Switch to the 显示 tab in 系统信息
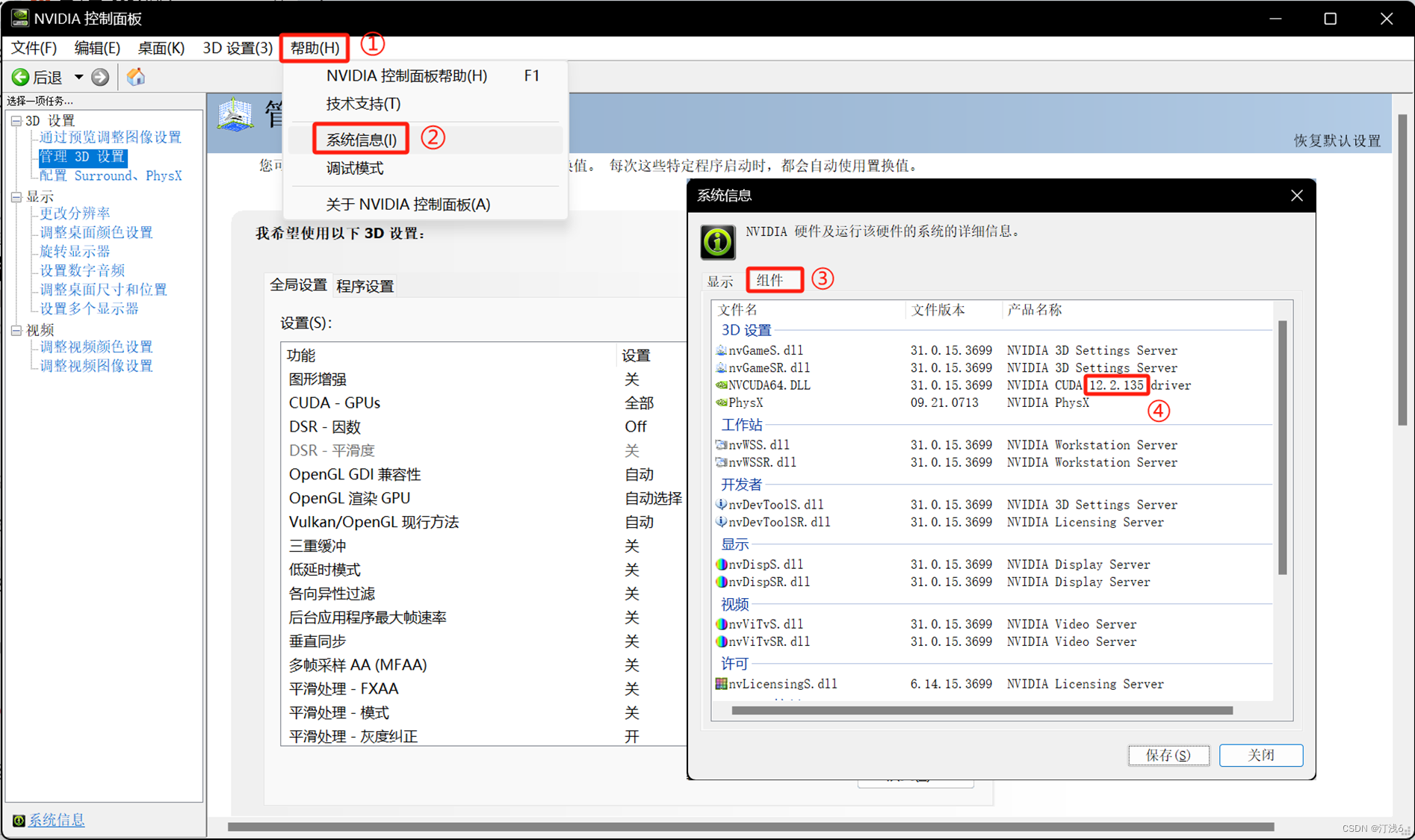Viewport: 1415px width, 840px height. pyautogui.click(x=720, y=281)
